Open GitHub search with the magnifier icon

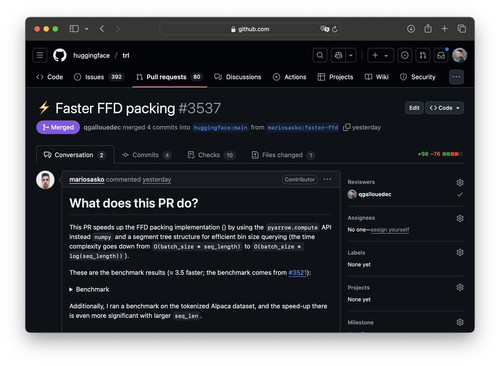[x=320, y=55]
